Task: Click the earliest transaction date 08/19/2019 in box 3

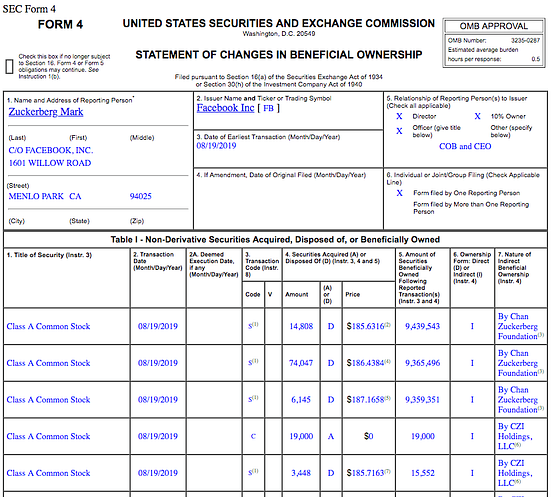Action: 216,146
